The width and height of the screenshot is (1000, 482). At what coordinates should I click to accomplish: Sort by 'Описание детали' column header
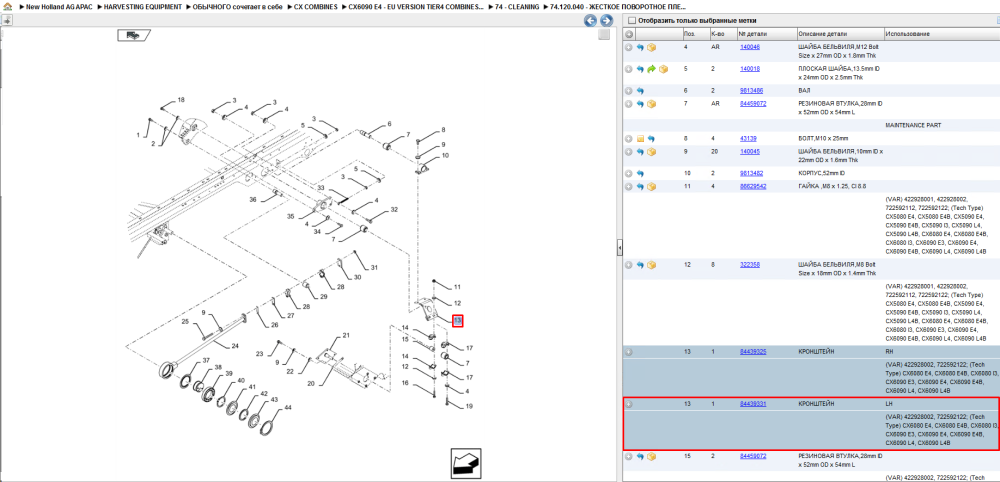822,34
